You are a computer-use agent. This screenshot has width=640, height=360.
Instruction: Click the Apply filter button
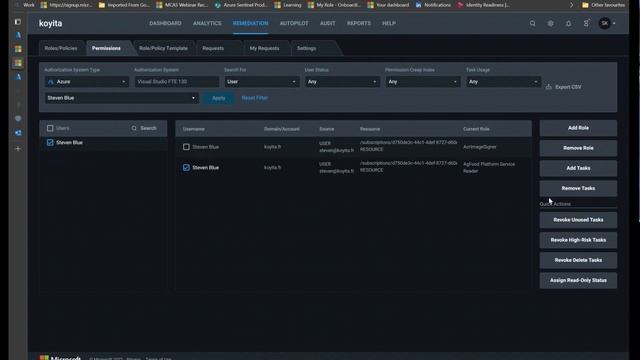pos(219,98)
